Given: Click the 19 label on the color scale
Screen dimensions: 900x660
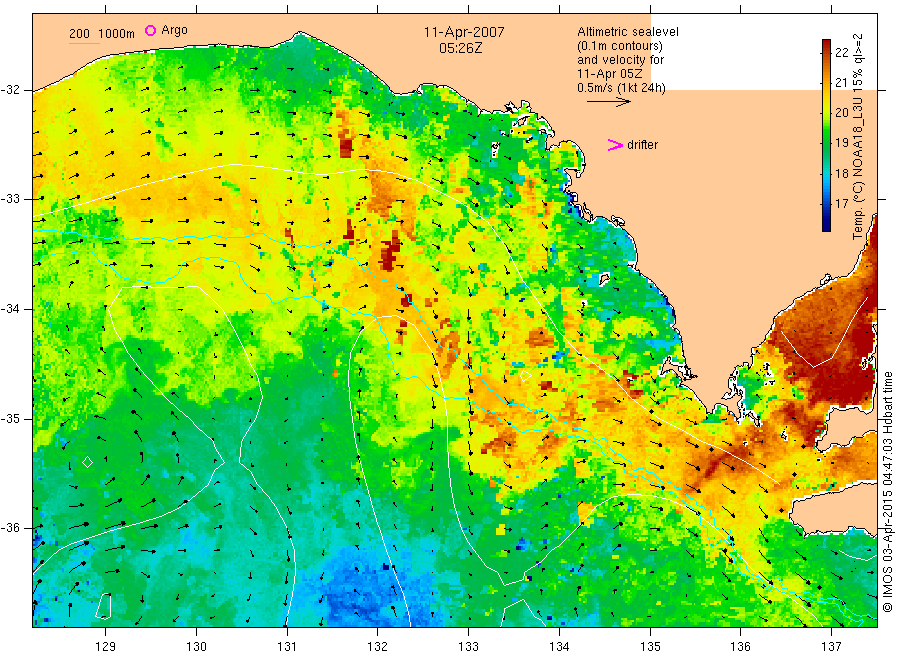Looking at the screenshot, I should 841,142.
